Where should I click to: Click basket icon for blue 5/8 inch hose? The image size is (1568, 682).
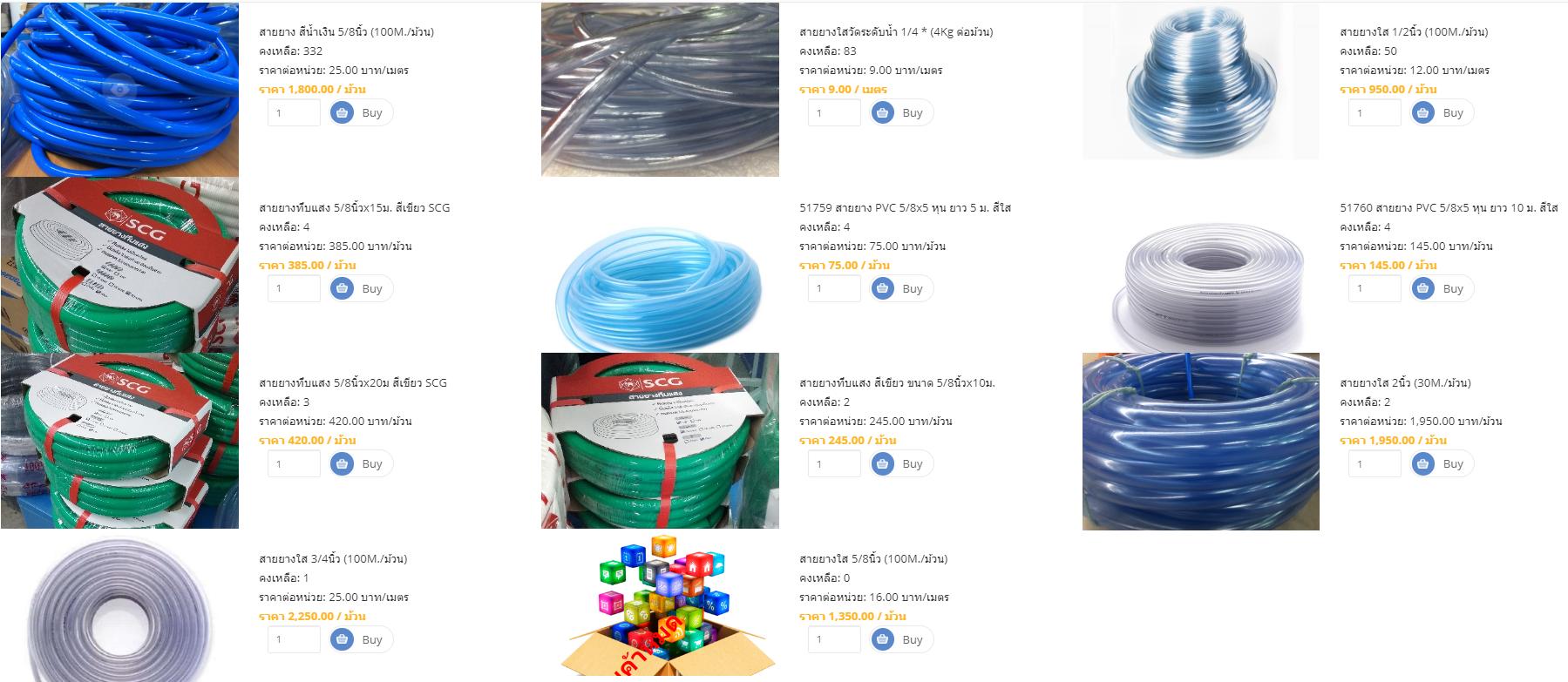(x=343, y=112)
